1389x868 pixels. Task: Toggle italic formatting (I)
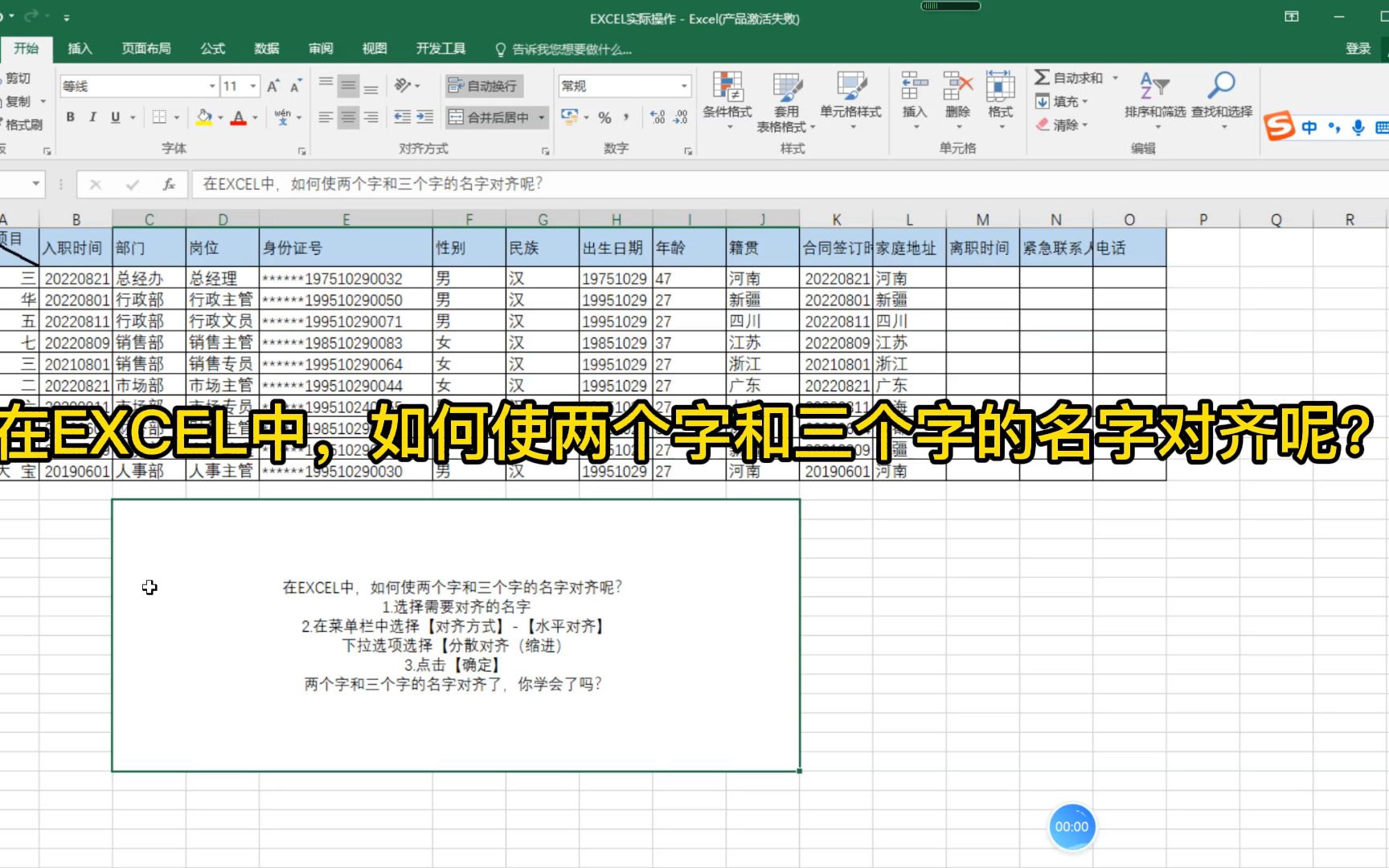(x=92, y=117)
